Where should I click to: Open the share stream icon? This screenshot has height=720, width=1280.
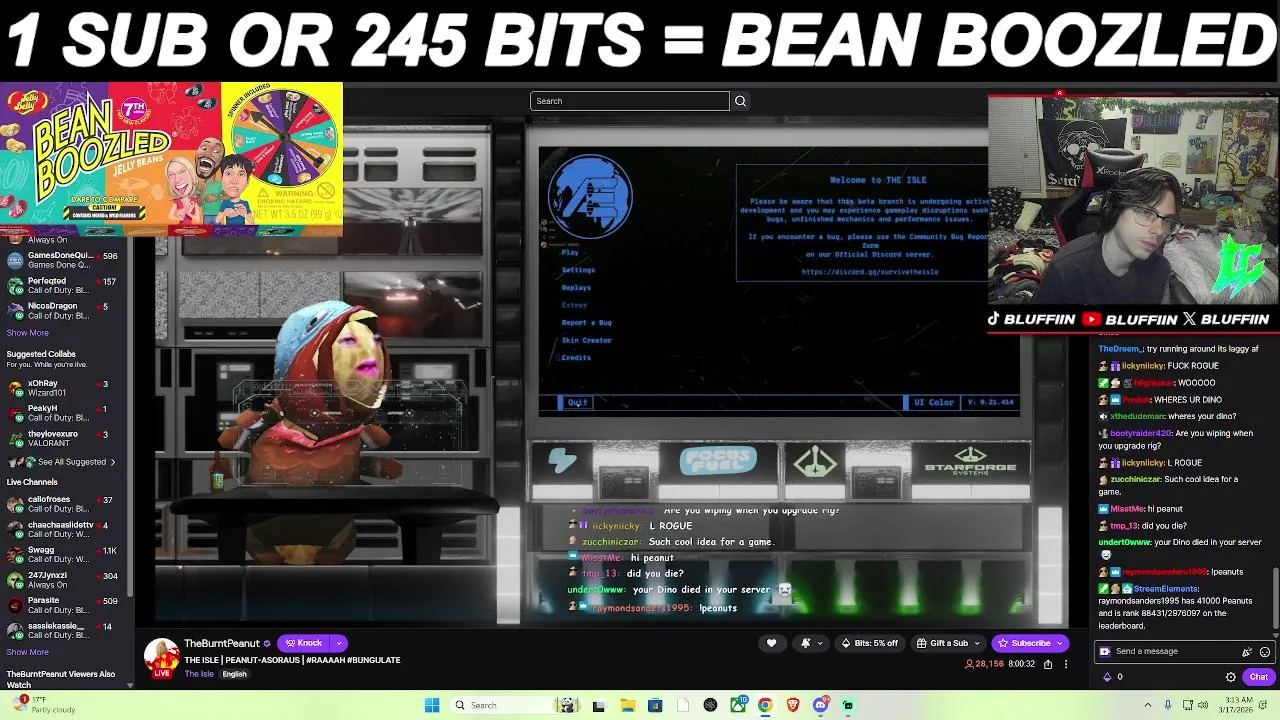click(1048, 664)
